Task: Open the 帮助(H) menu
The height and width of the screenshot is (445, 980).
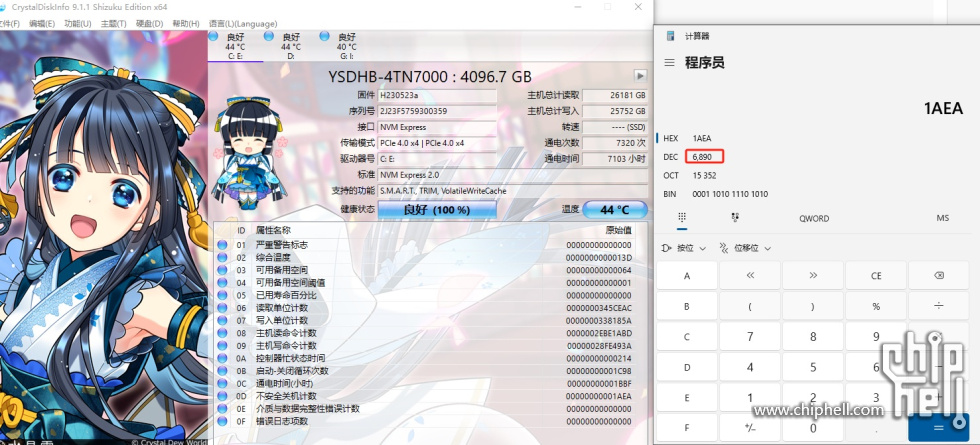Action: [186, 24]
